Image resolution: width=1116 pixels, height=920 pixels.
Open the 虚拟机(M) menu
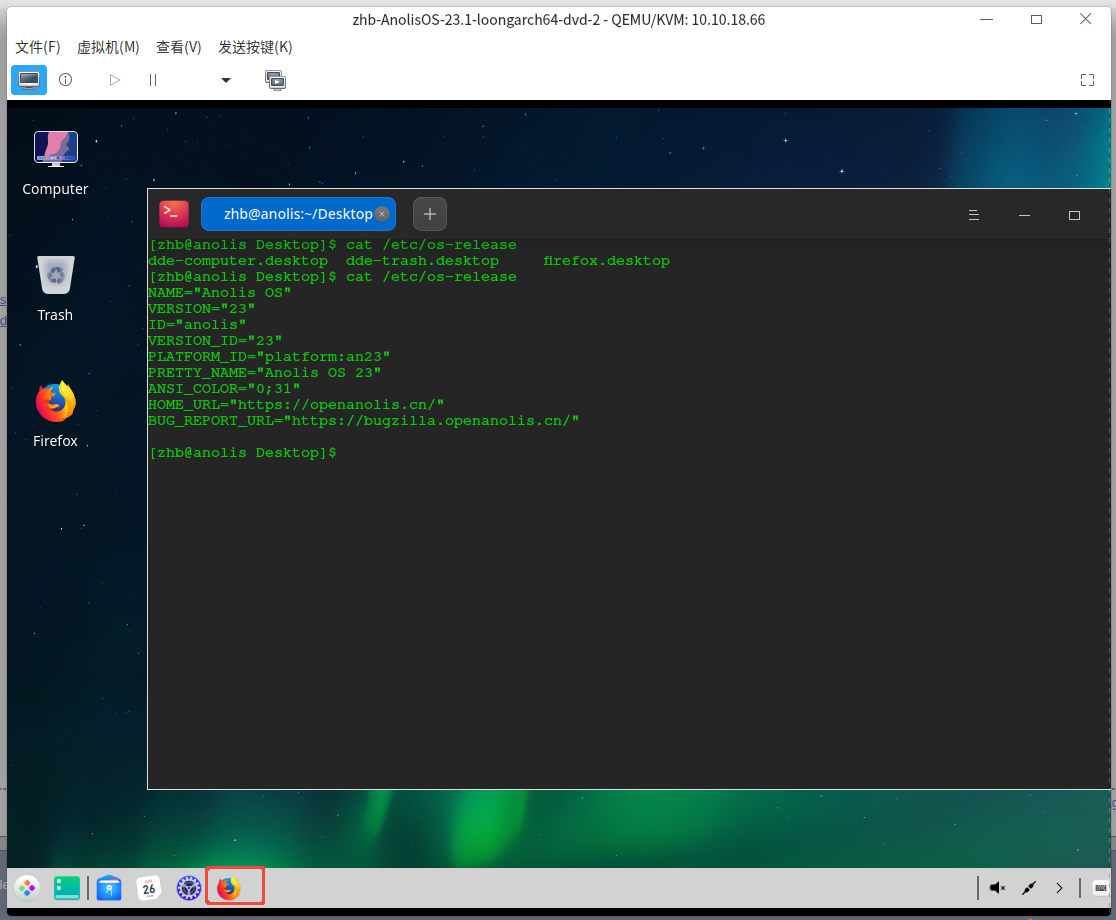(x=108, y=47)
